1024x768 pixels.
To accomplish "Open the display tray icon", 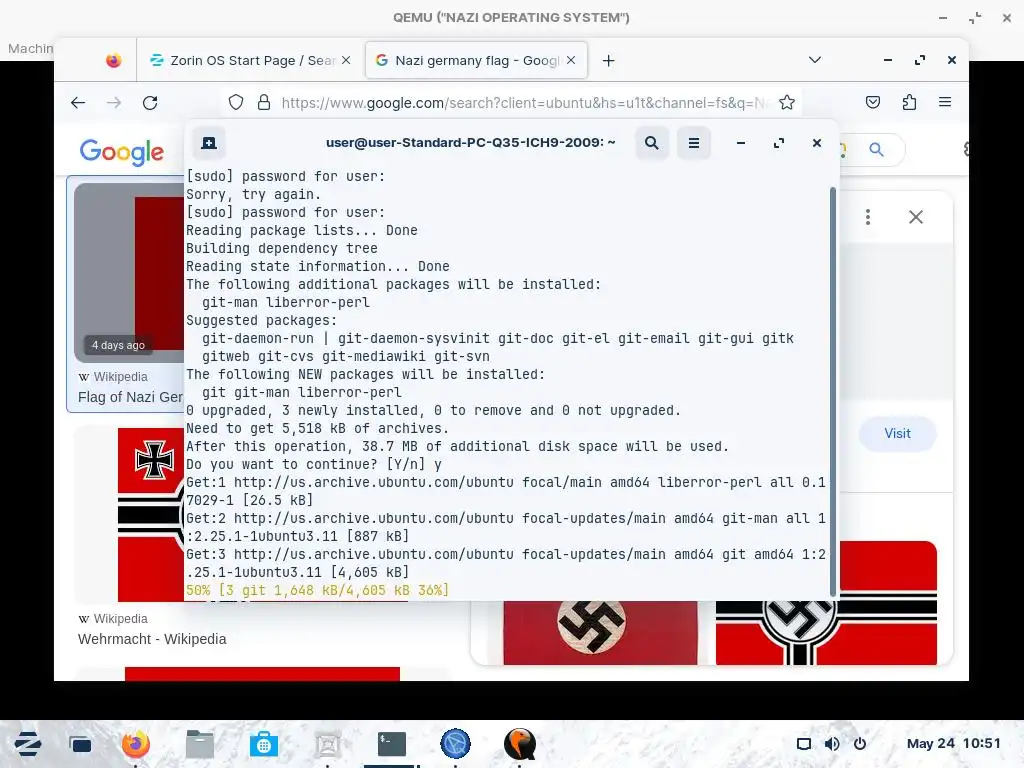I will [x=804, y=744].
